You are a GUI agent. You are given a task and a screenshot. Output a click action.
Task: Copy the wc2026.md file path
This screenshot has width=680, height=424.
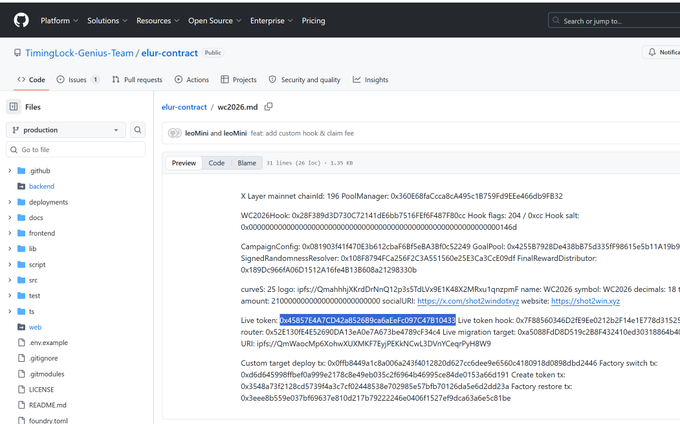268,107
